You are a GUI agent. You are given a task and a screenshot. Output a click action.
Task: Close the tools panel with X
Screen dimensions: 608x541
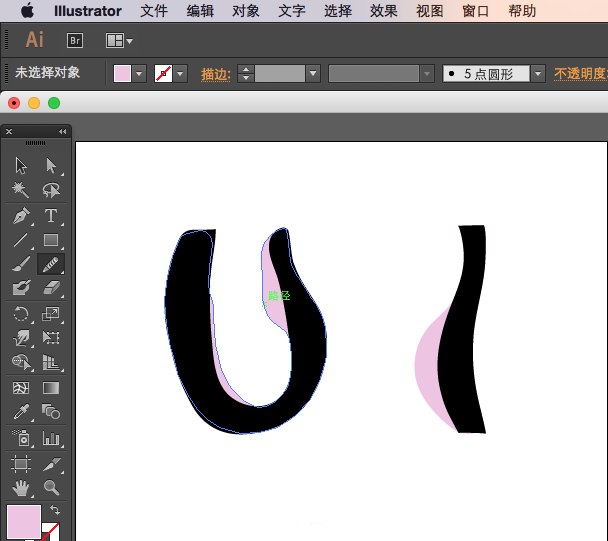click(9, 131)
